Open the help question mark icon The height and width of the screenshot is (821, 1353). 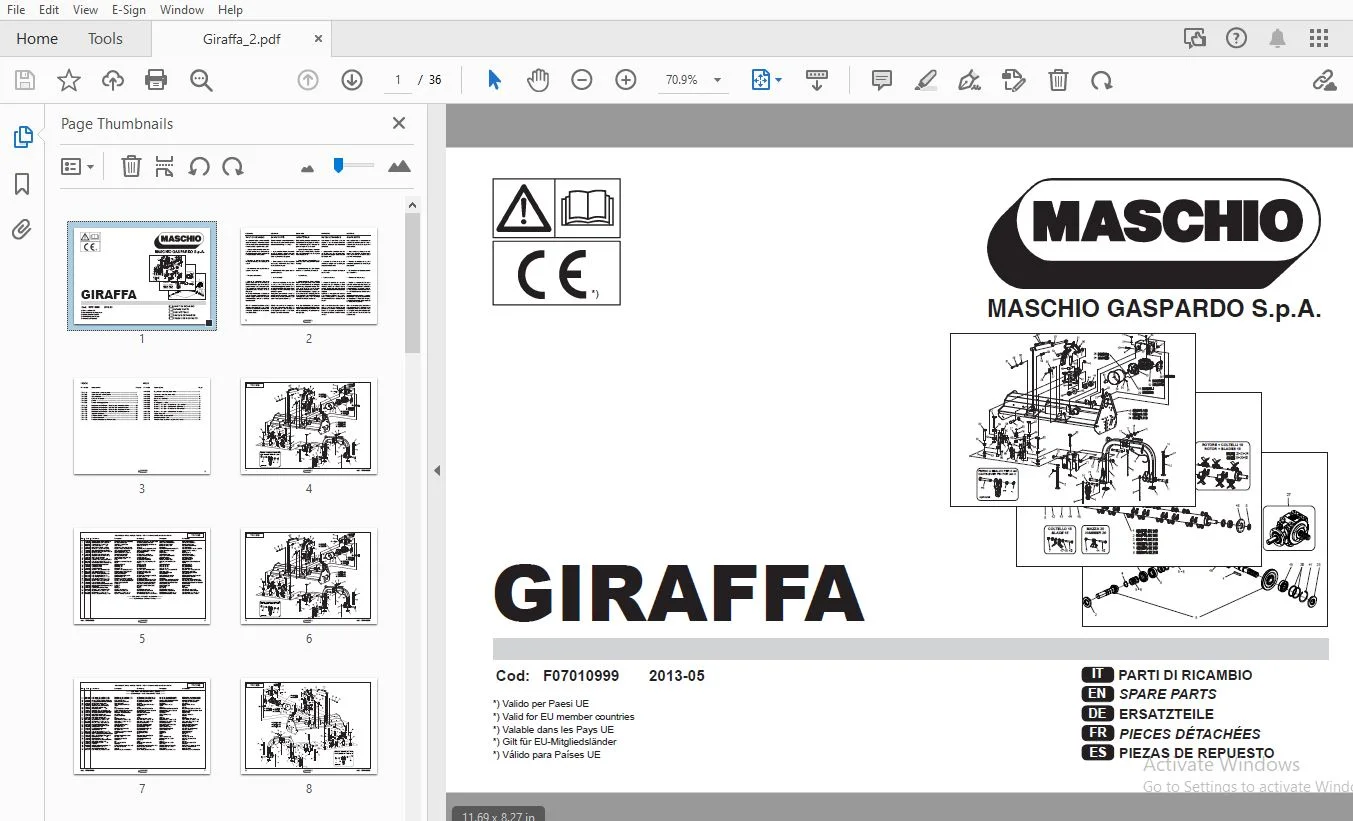pyautogui.click(x=1236, y=39)
